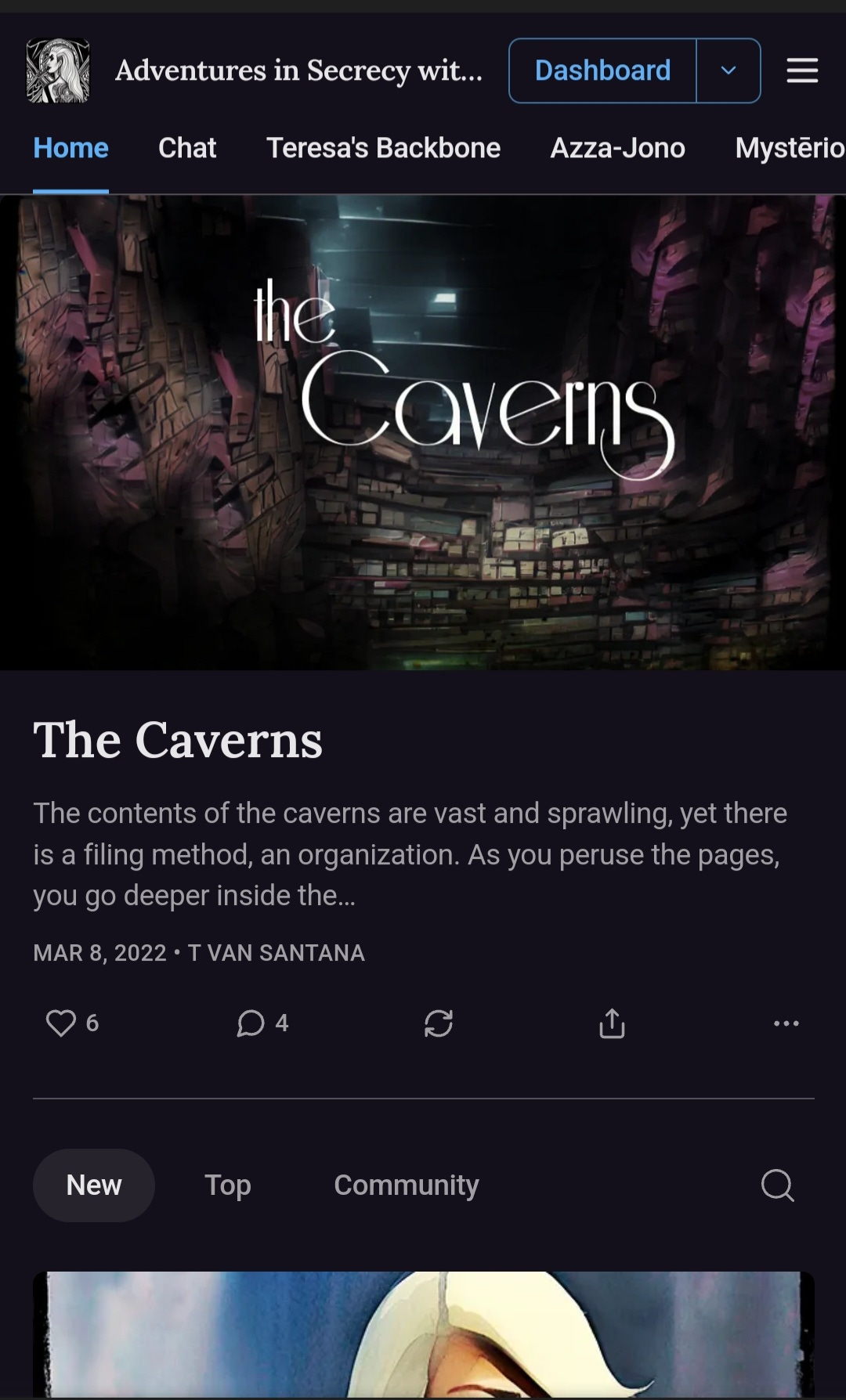
Task: Click The Caverns cover image
Action: (x=423, y=432)
